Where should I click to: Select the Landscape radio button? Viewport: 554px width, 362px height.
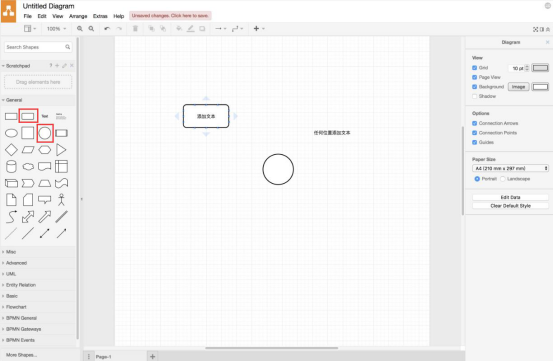[503, 179]
